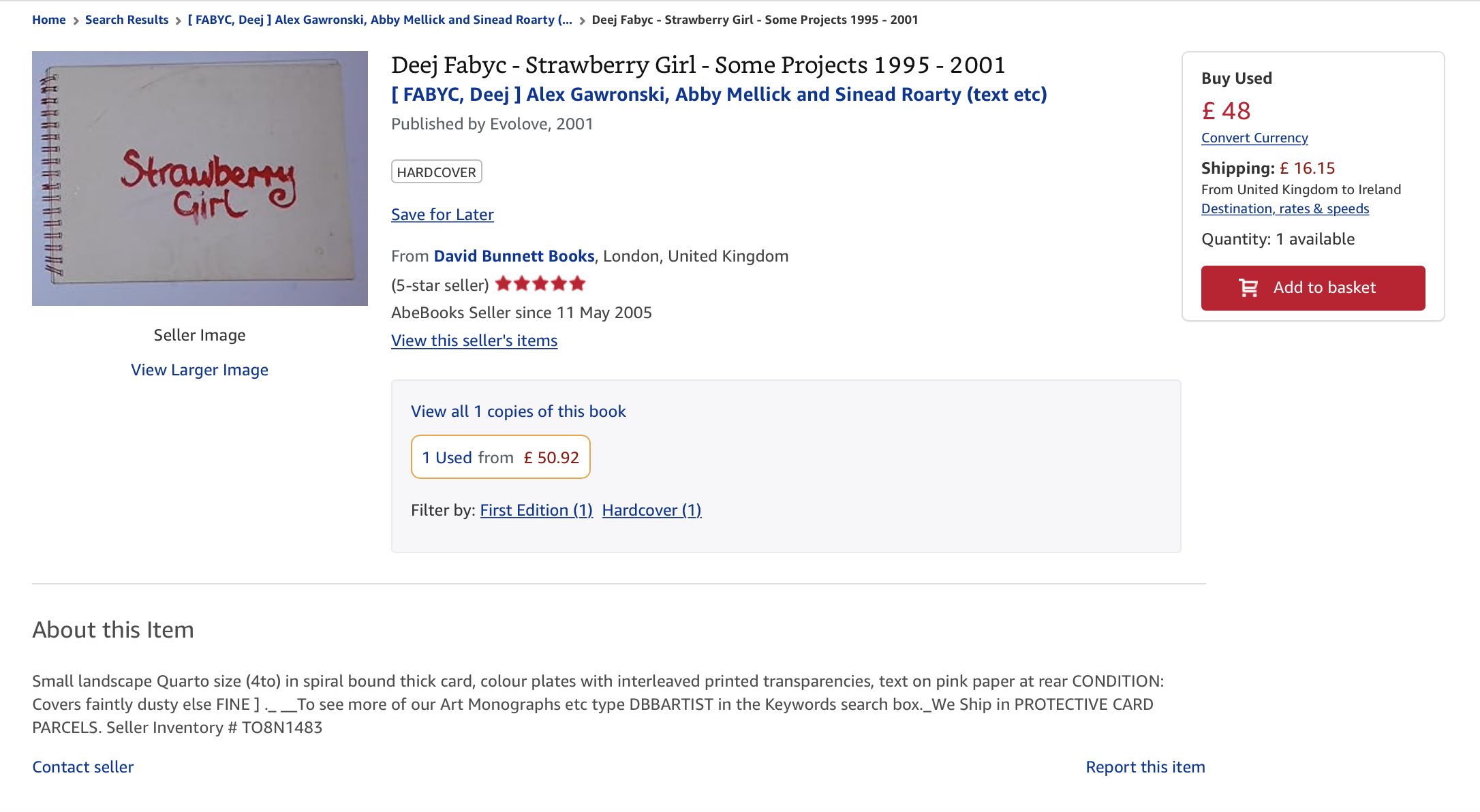Open View all 1 copies of this book
The width and height of the screenshot is (1480, 812).
click(519, 411)
